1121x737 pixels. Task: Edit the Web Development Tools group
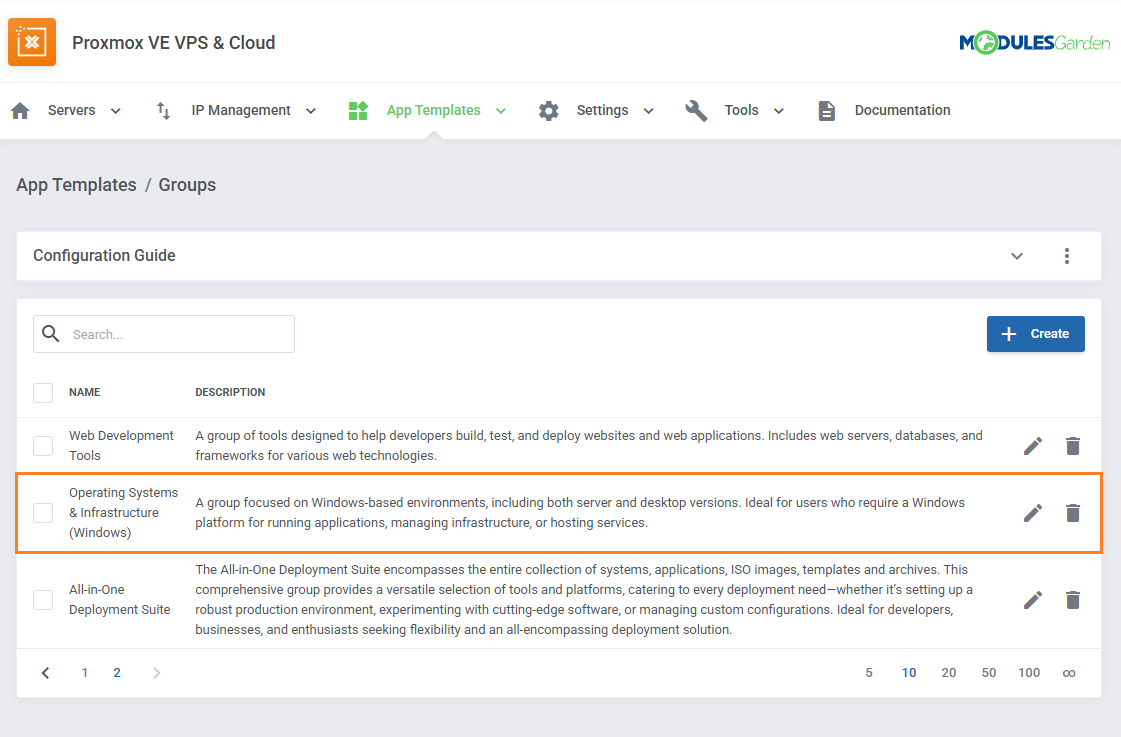click(x=1032, y=445)
